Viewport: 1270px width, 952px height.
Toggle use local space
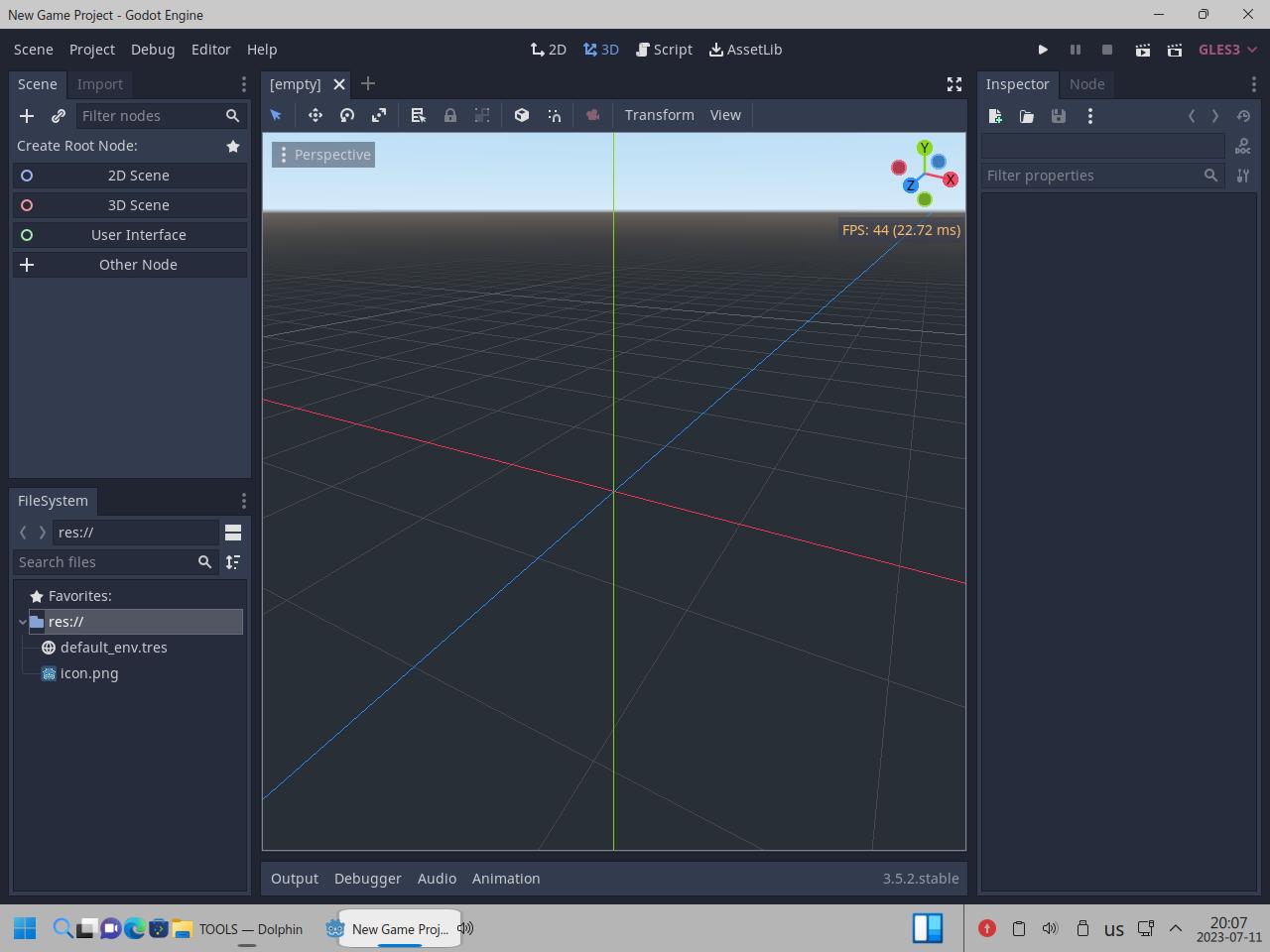pyautogui.click(x=522, y=115)
